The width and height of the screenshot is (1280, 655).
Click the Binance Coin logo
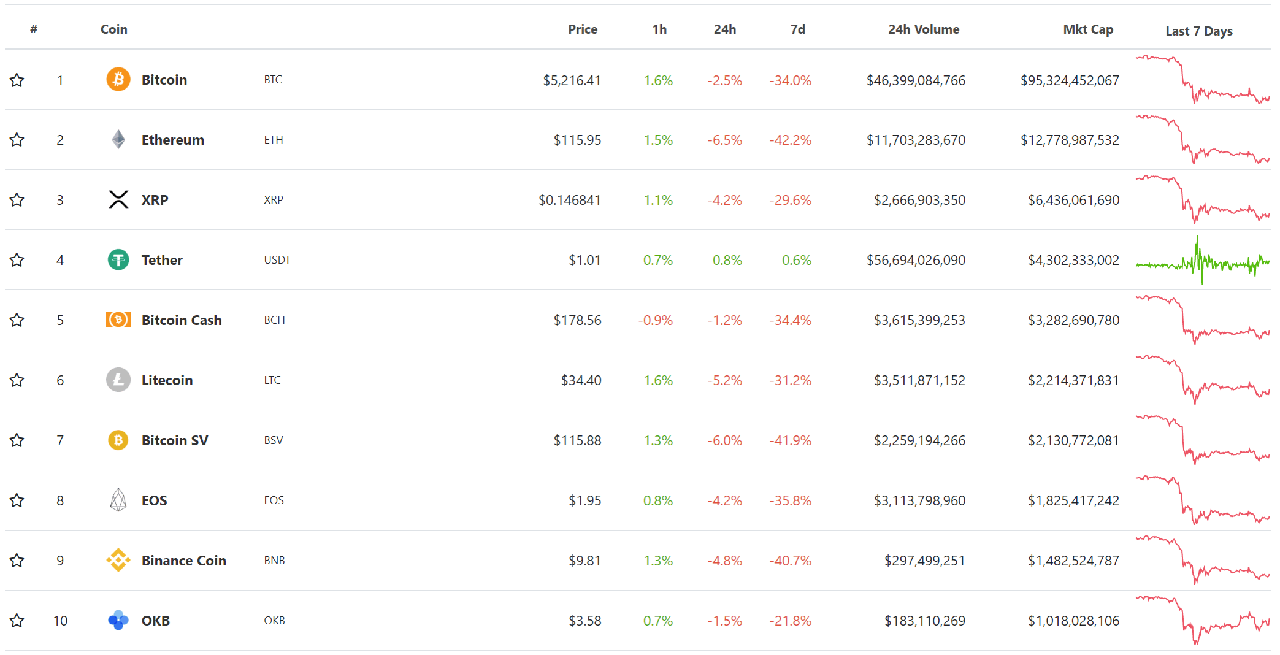point(118,560)
